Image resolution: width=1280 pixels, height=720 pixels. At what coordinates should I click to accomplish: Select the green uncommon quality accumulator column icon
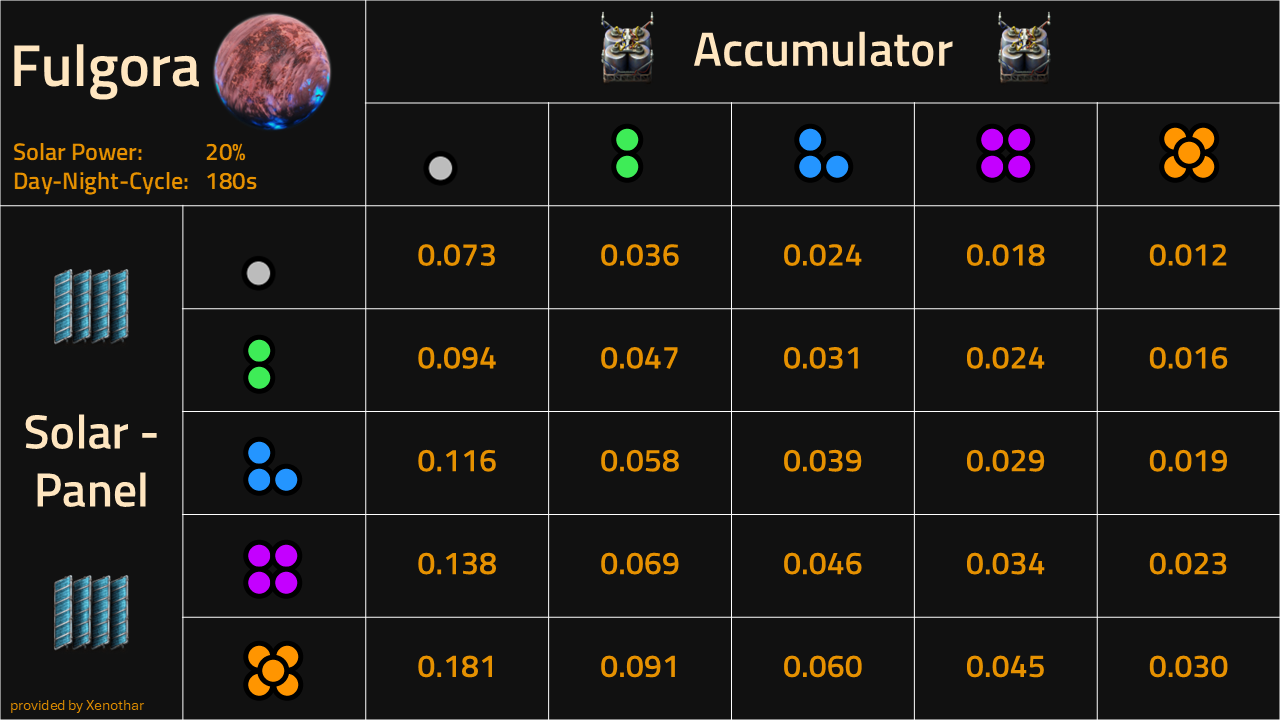pyautogui.click(x=627, y=153)
